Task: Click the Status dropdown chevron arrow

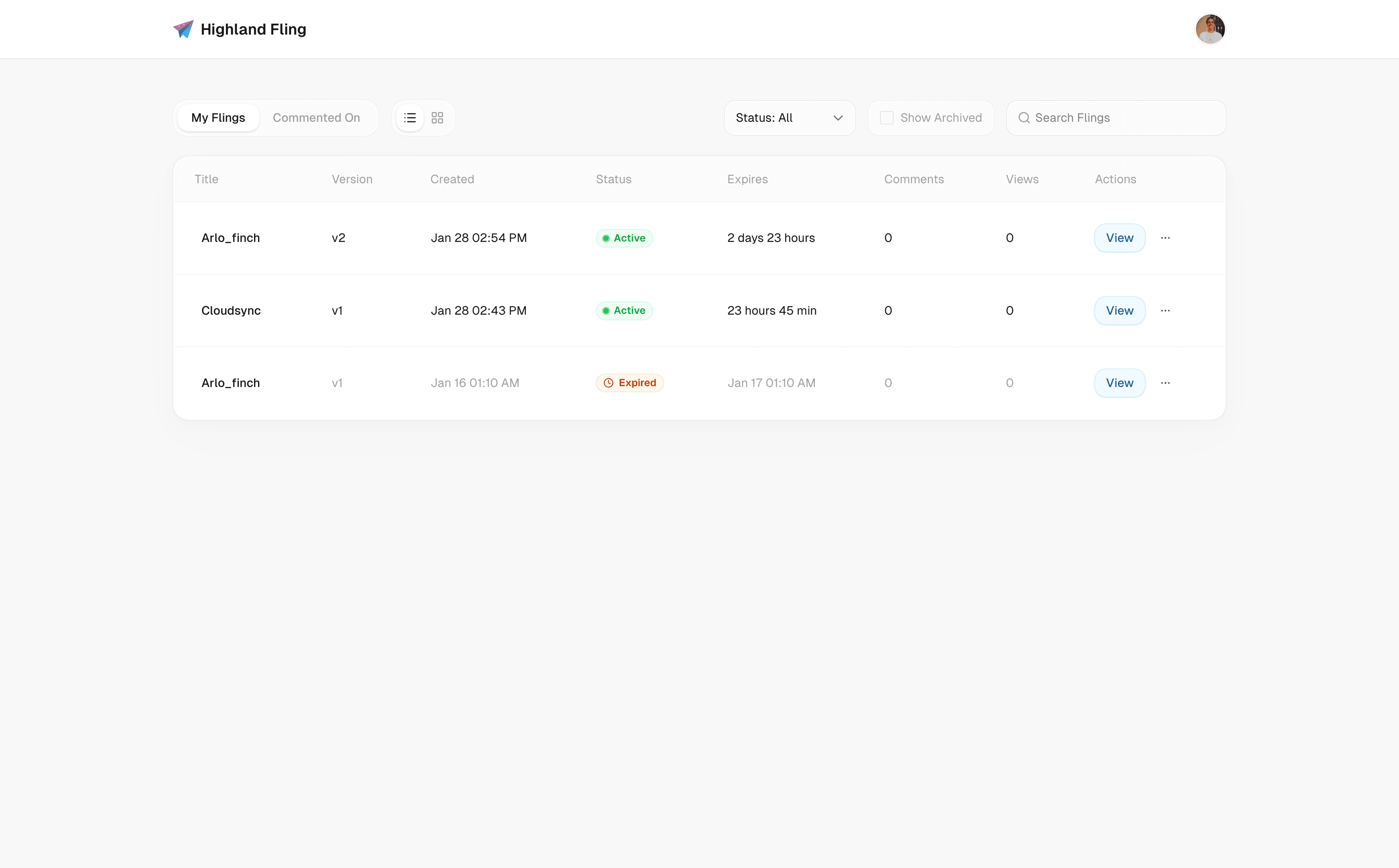Action: pyautogui.click(x=838, y=118)
